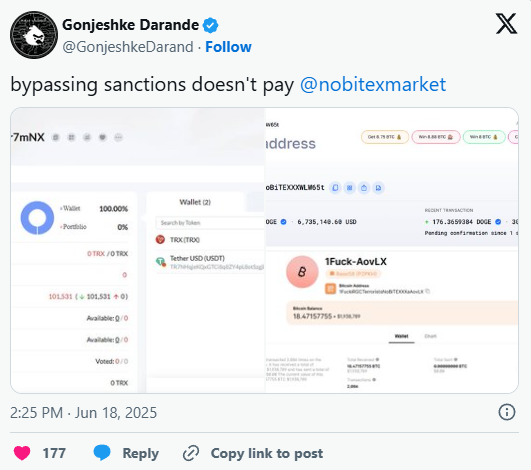
Task: Click Copy link to post
Action: (x=267, y=453)
